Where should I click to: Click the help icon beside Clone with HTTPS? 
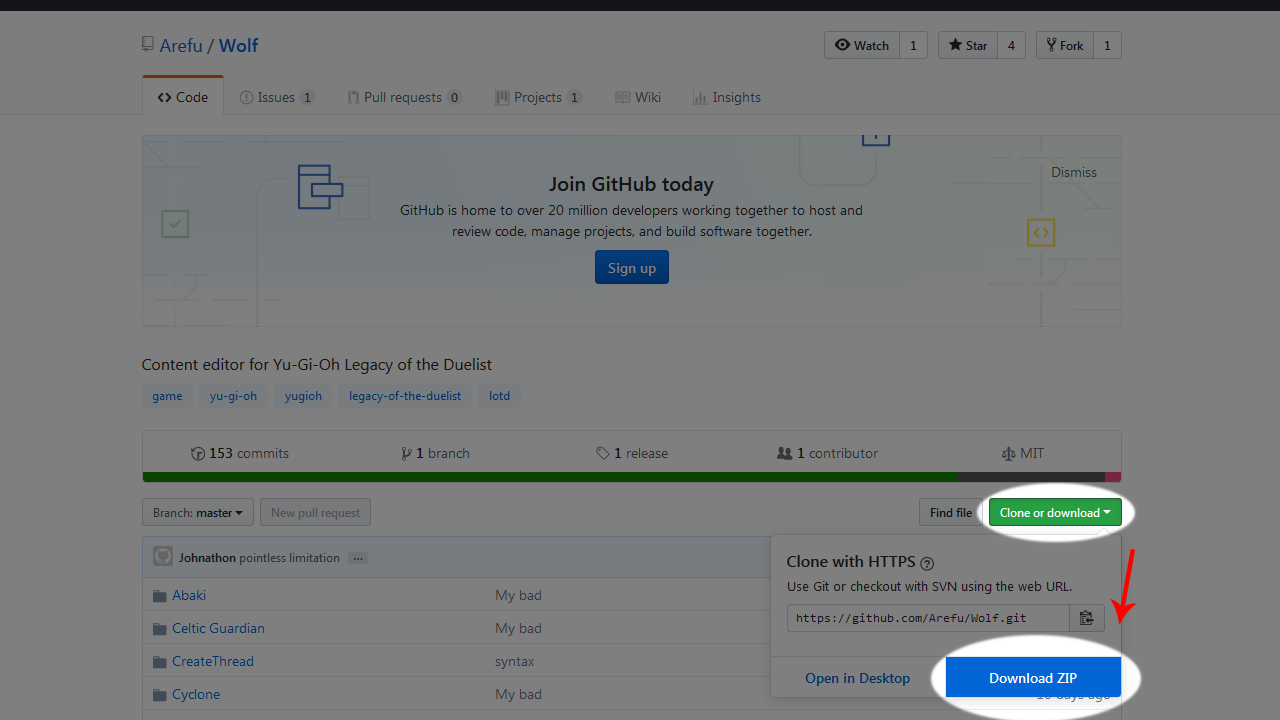click(927, 563)
